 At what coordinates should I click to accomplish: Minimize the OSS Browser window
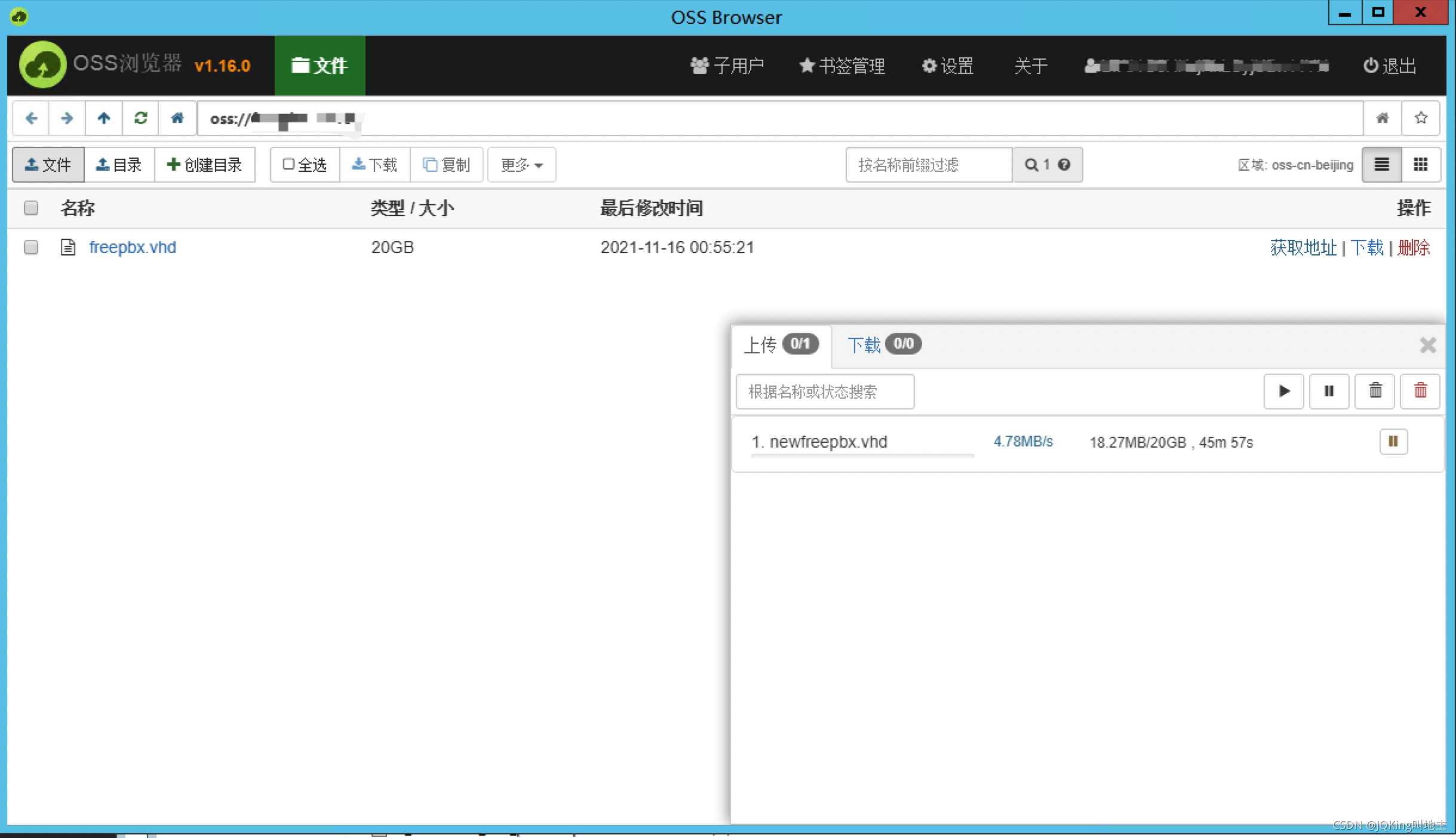coord(1345,13)
